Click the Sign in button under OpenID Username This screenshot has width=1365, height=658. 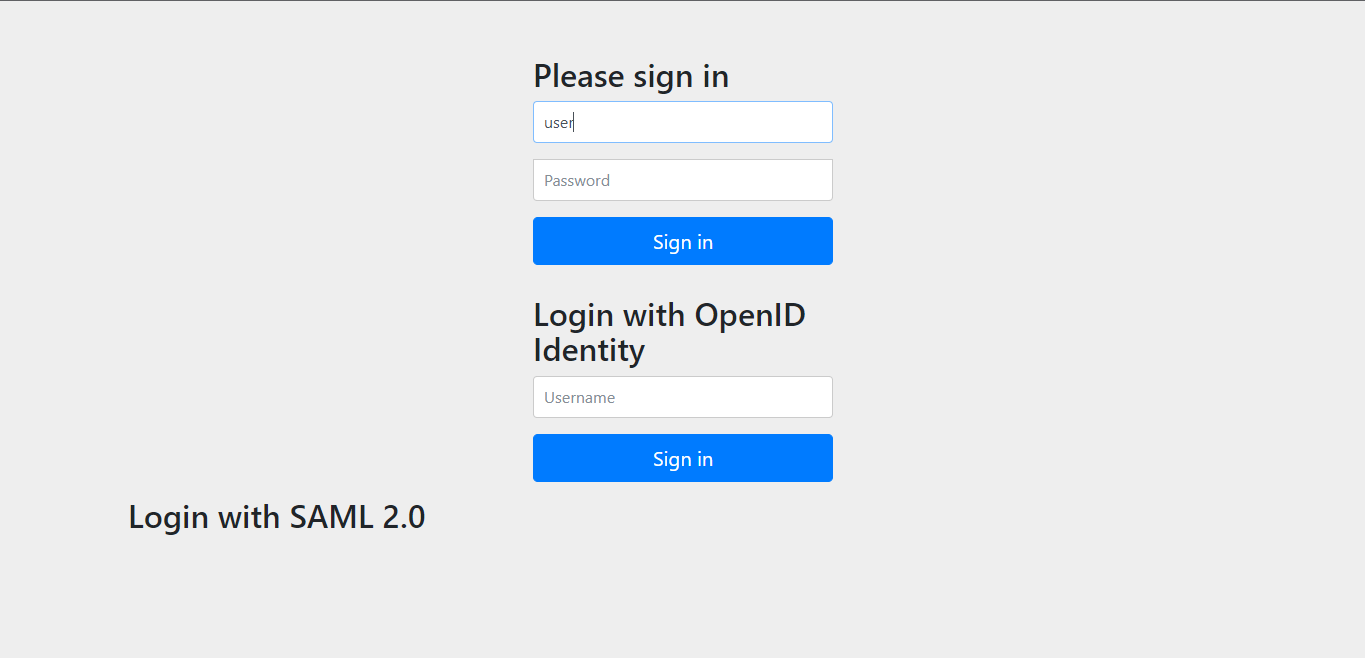(x=682, y=458)
